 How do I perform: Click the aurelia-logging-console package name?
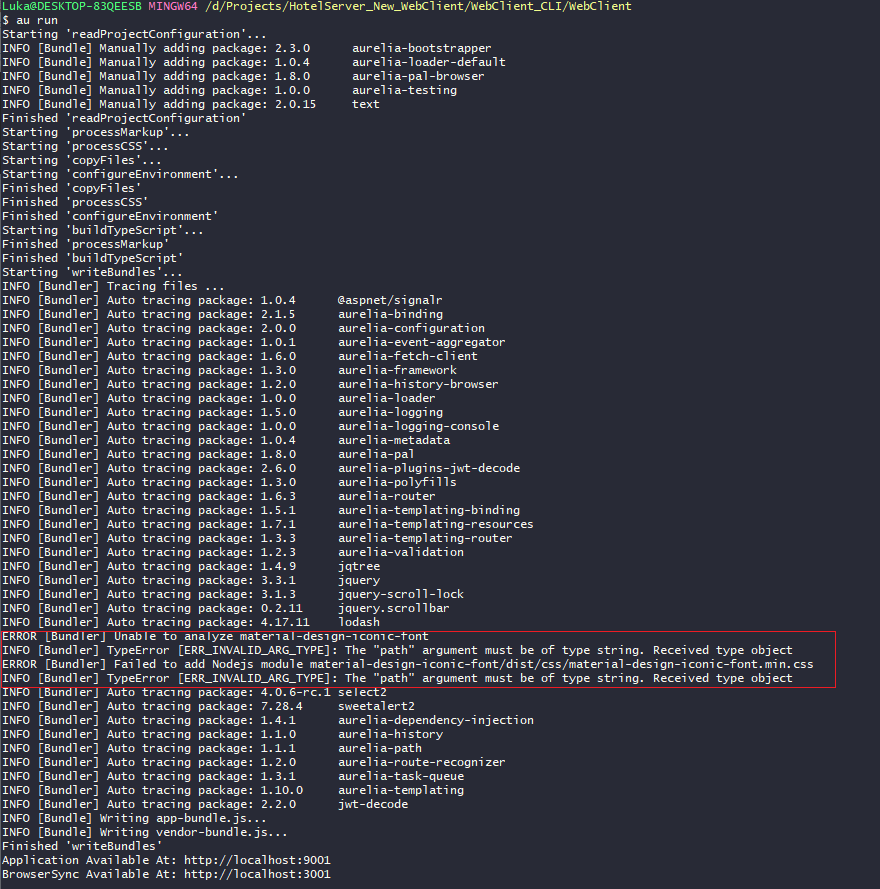[x=418, y=426]
